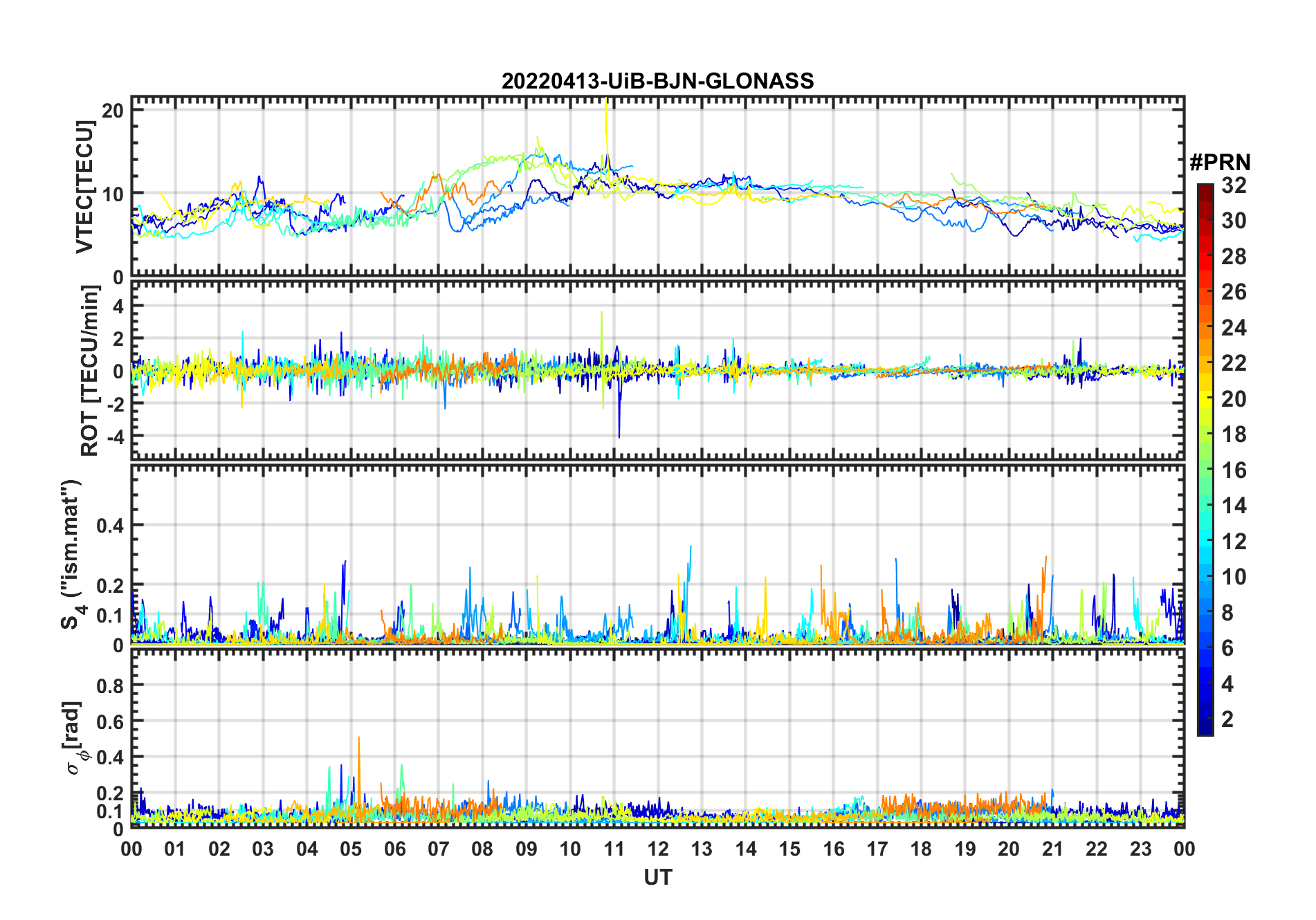
Task: Click the colorbar tick label 12
Action: tap(1234, 542)
